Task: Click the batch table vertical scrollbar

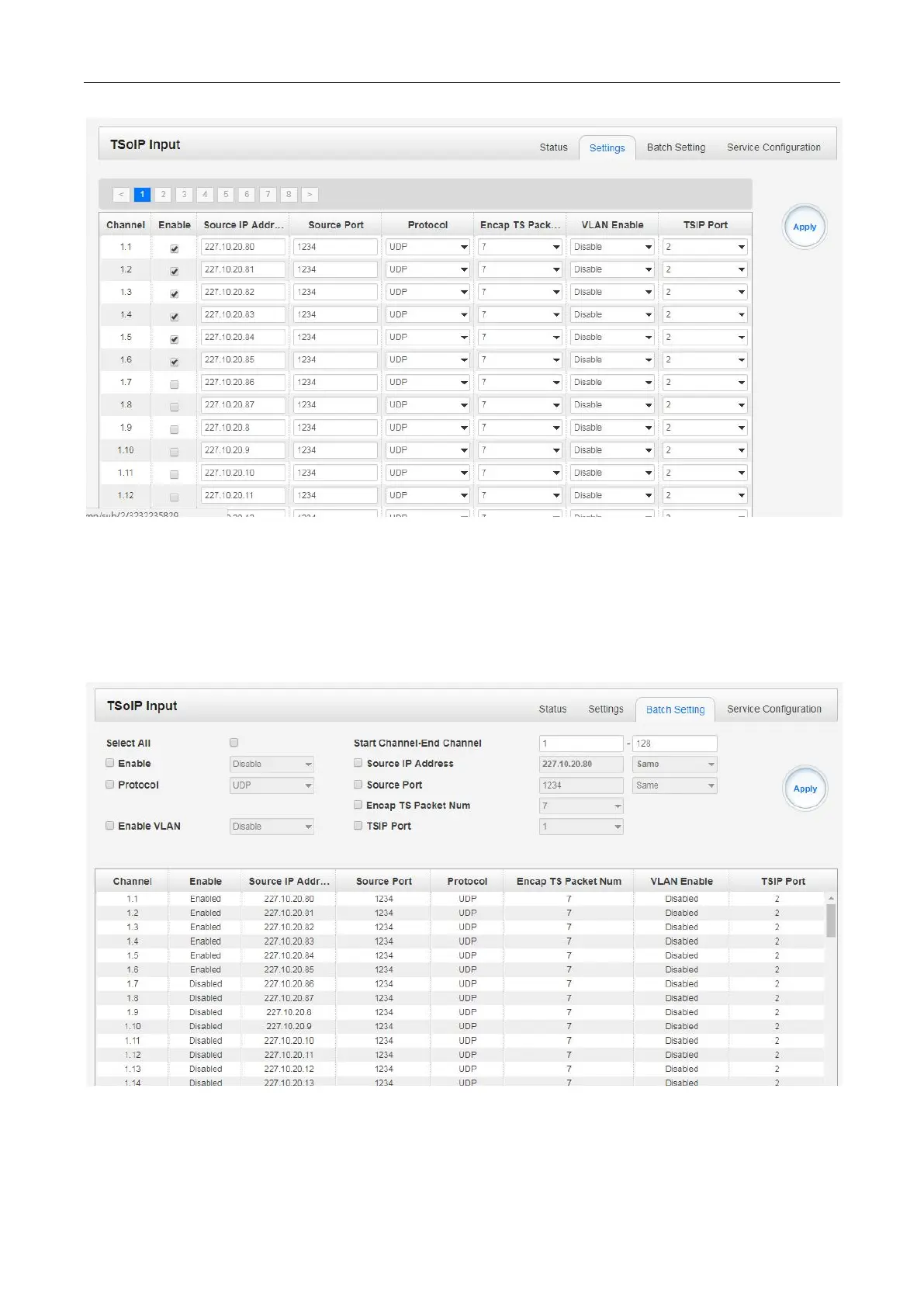Action: tap(831, 920)
